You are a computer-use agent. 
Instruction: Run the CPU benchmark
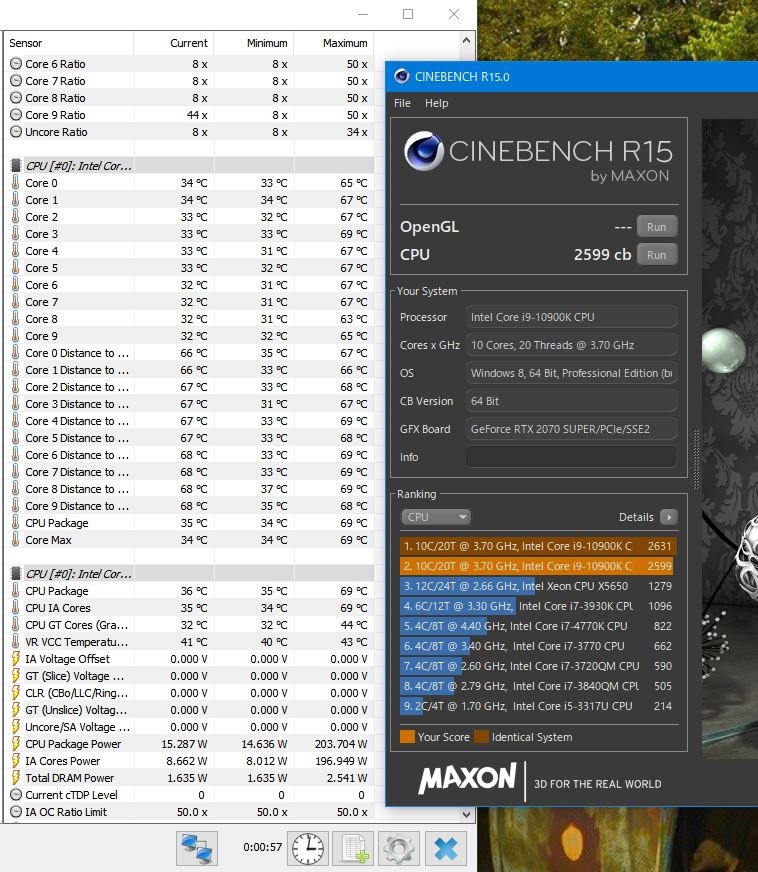(x=657, y=255)
